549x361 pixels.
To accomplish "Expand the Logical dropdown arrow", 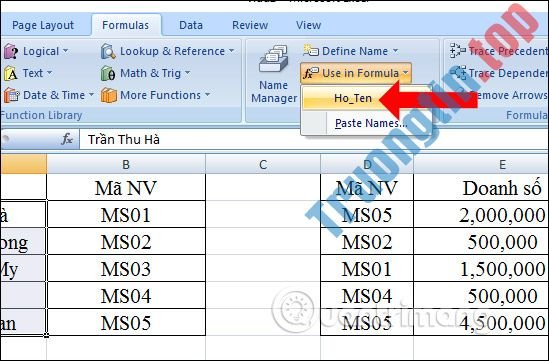I will (66, 51).
